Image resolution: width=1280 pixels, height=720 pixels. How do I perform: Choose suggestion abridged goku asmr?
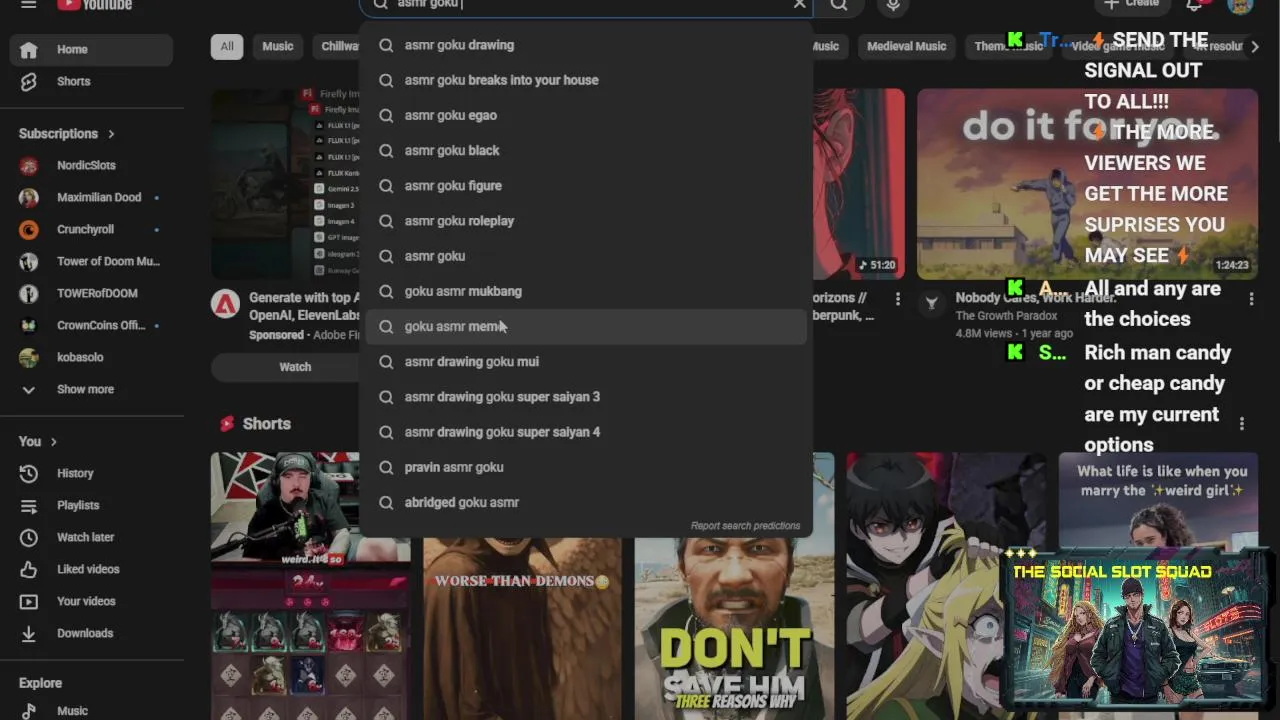(586, 502)
